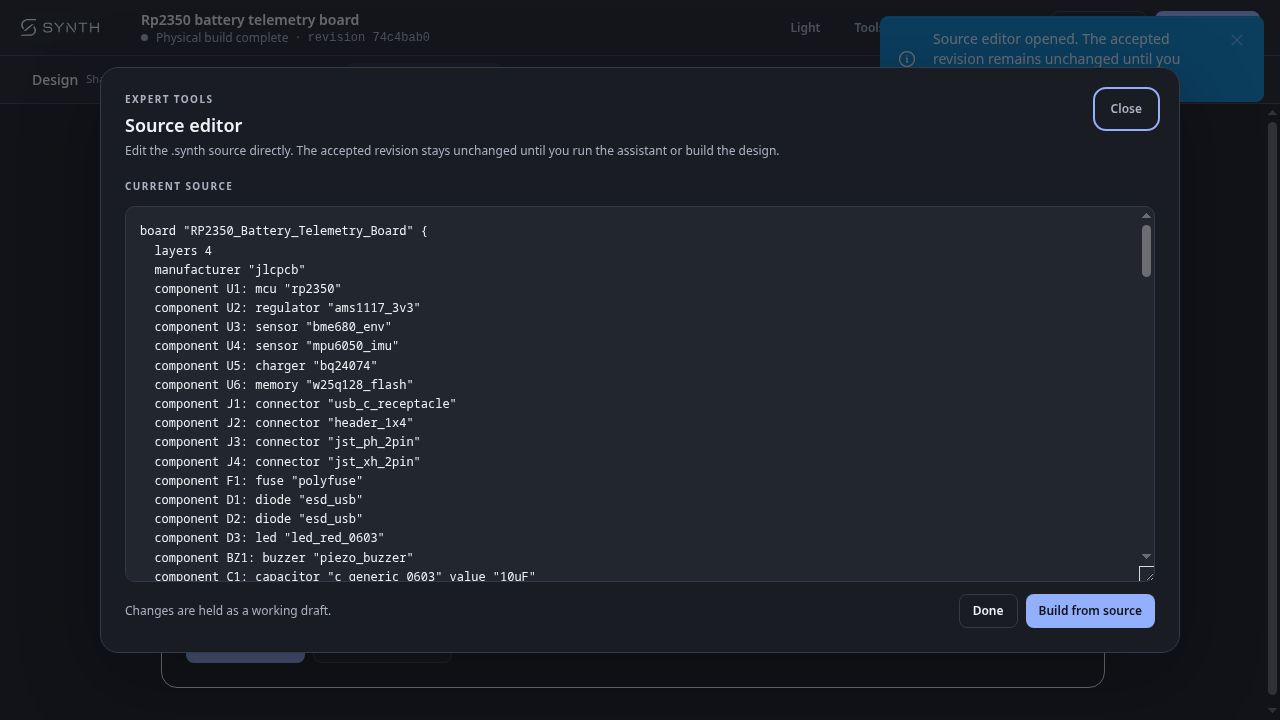The height and width of the screenshot is (720, 1280).
Task: Click the U1 mcu "rp2350" line
Action: coord(248,289)
